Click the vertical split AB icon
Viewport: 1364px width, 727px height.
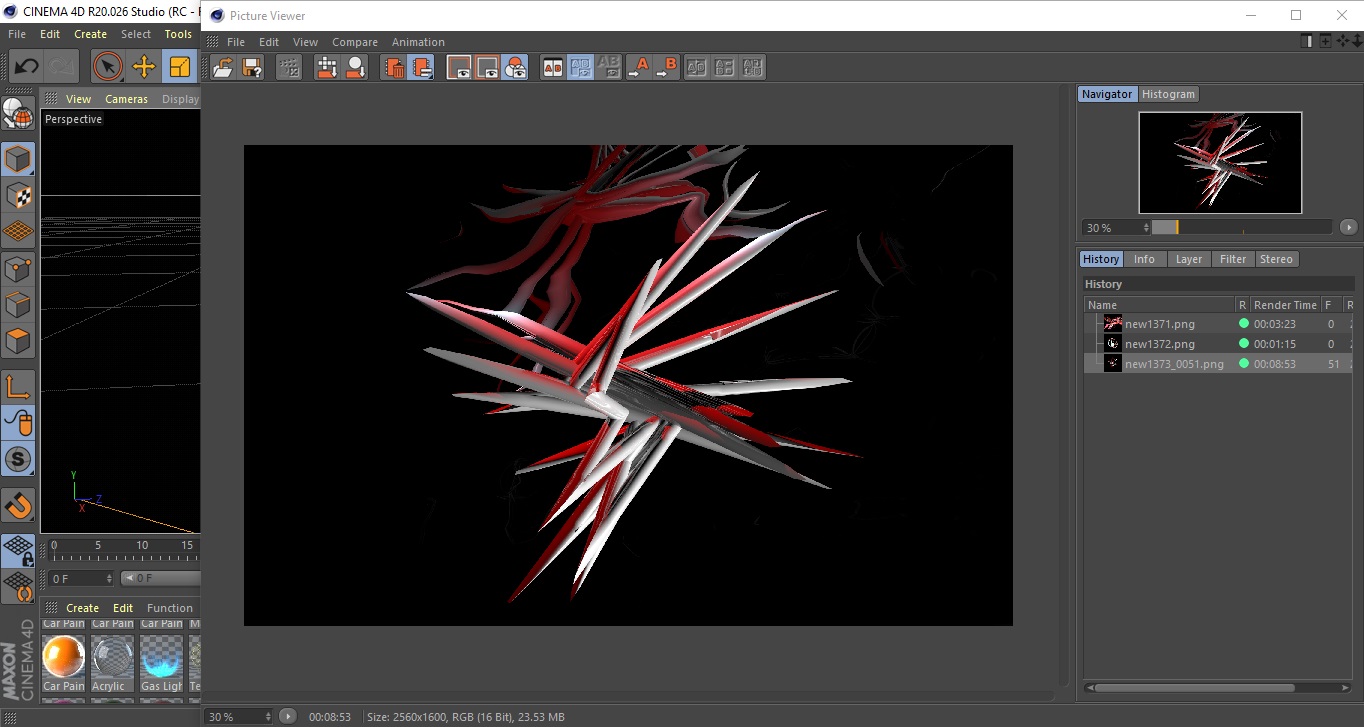pyautogui.click(x=697, y=67)
